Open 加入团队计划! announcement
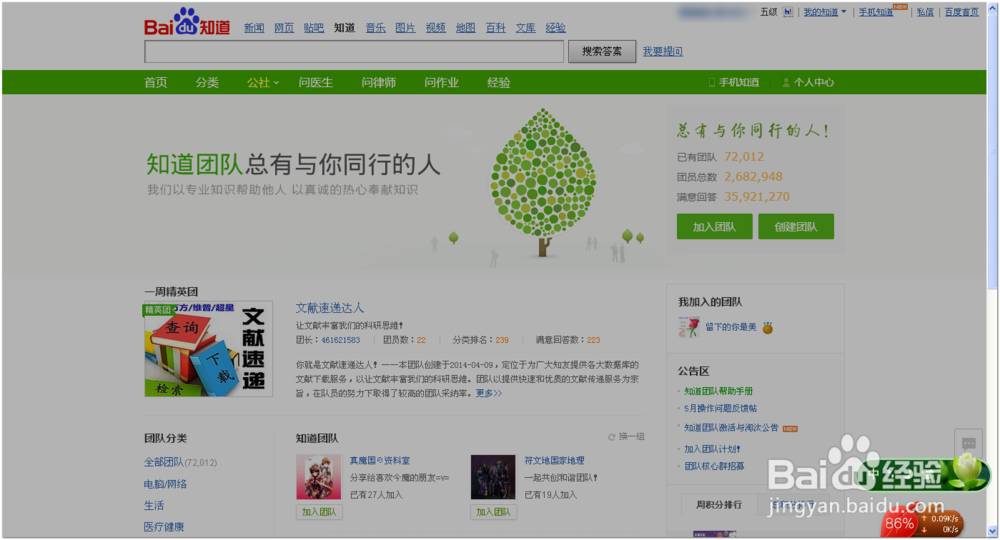This screenshot has width=1000, height=540. coord(712,449)
